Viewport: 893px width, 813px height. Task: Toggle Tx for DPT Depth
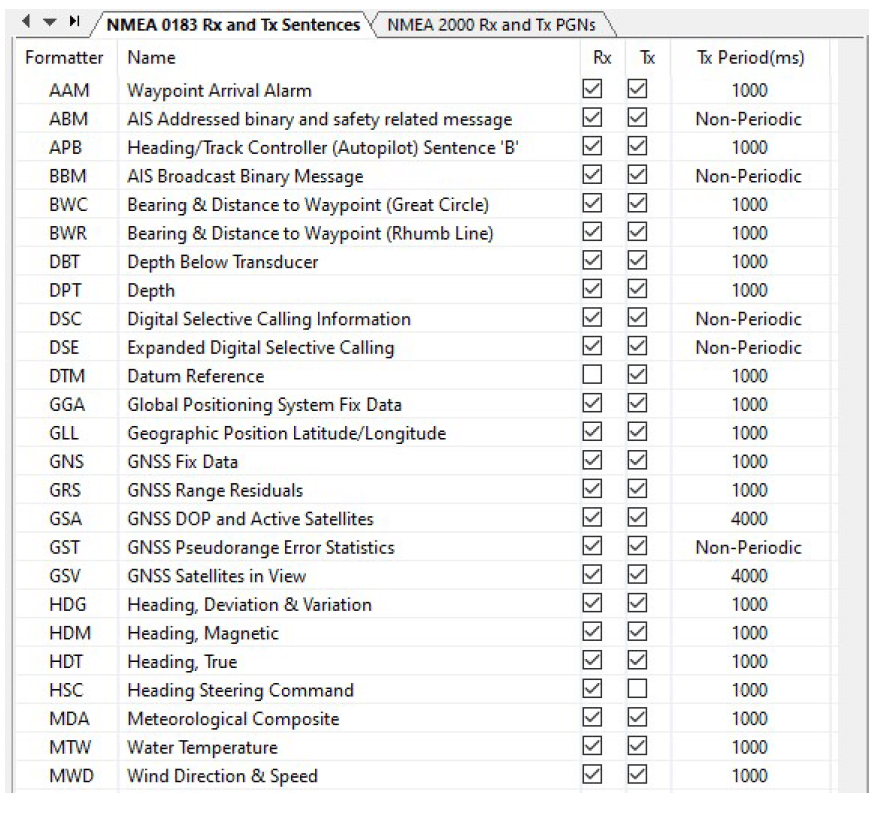[x=637, y=289]
